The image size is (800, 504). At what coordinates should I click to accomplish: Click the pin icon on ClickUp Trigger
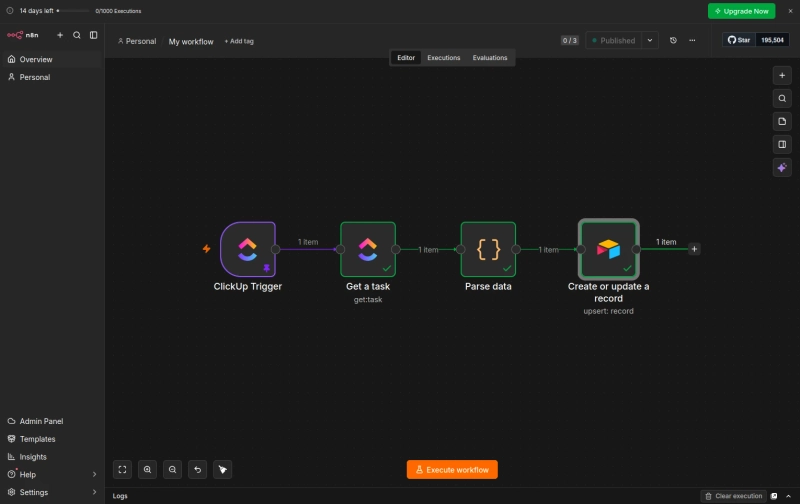coord(266,268)
